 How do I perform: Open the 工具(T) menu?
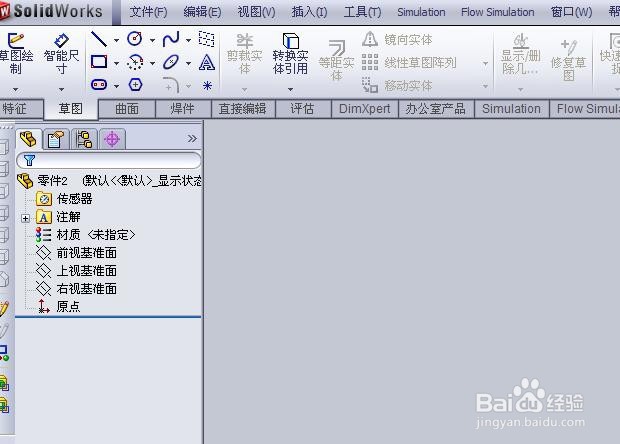[x=362, y=12]
